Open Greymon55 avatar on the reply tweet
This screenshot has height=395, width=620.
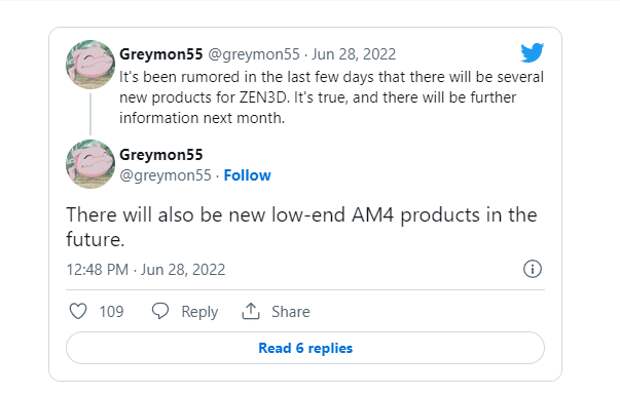click(x=91, y=164)
